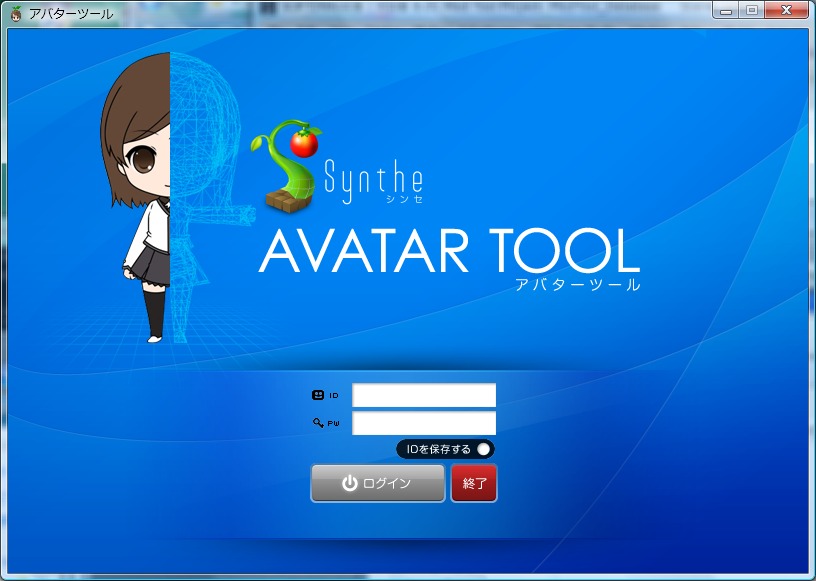Click the avatar tool titlebar app icon
816x581 pixels.
point(16,14)
